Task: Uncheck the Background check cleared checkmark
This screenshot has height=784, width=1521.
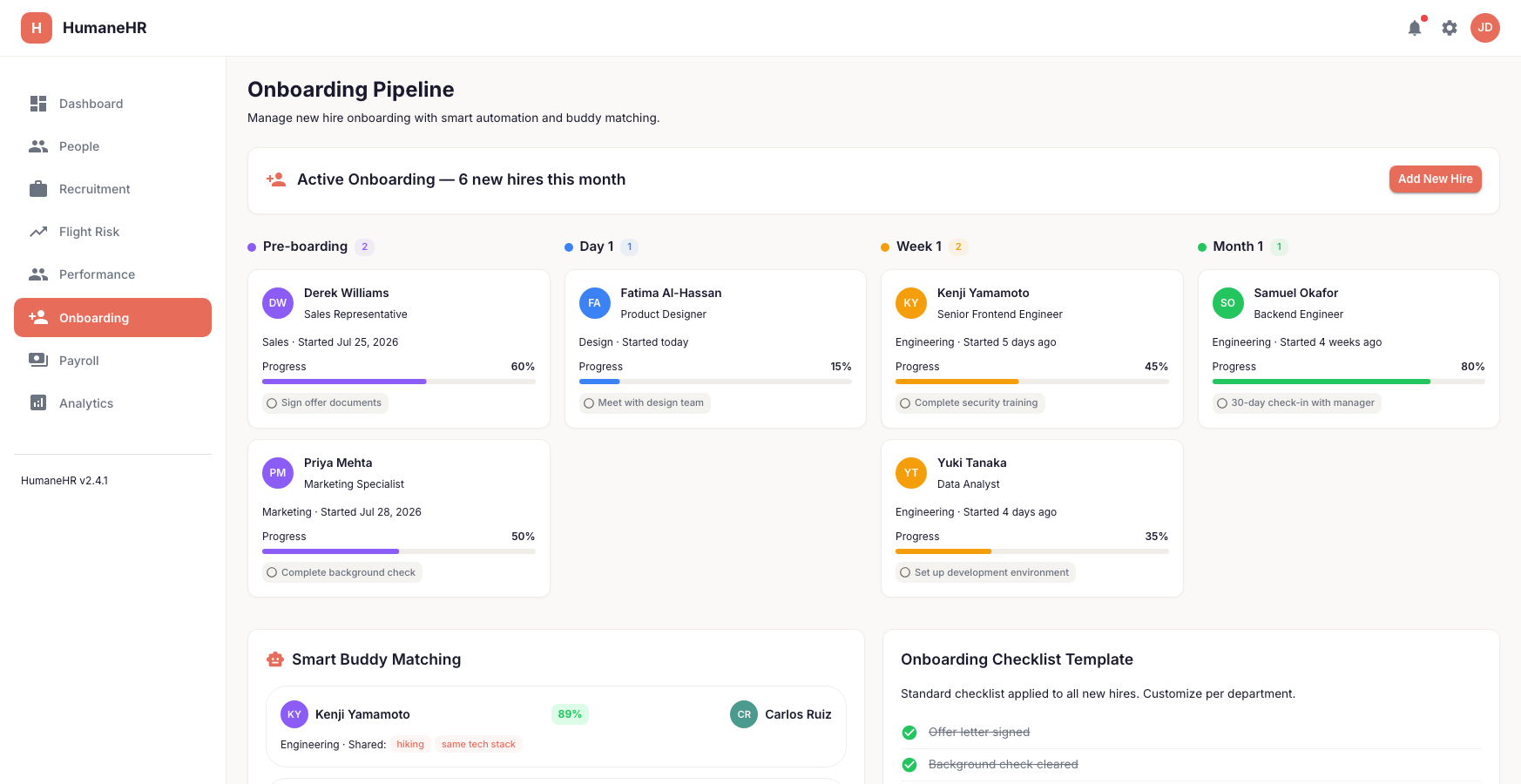Action: (909, 765)
